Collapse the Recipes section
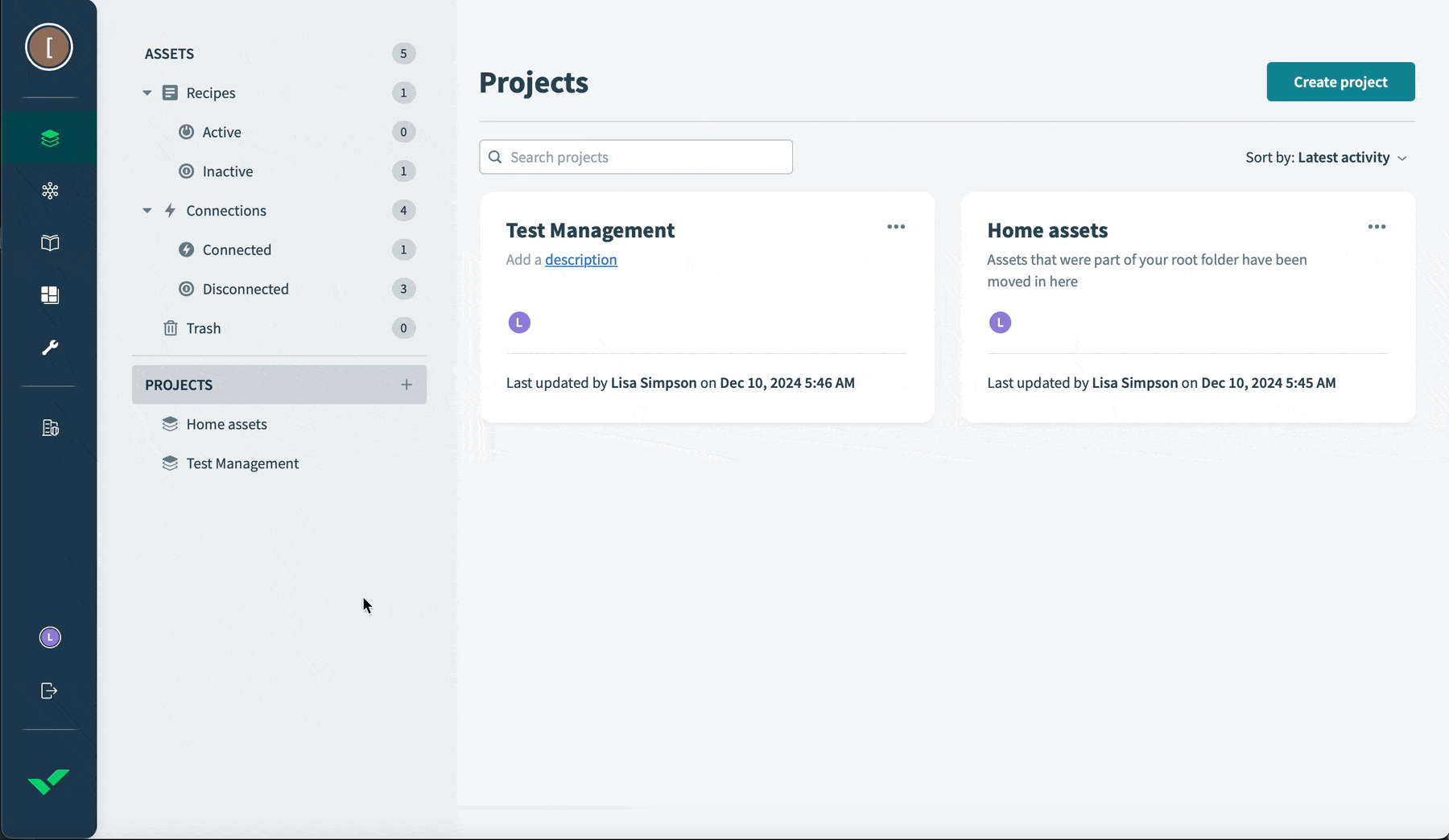This screenshot has width=1449, height=840. [x=147, y=93]
